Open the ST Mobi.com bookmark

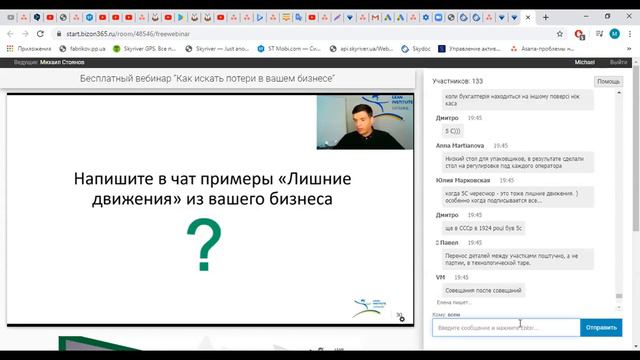pos(289,49)
